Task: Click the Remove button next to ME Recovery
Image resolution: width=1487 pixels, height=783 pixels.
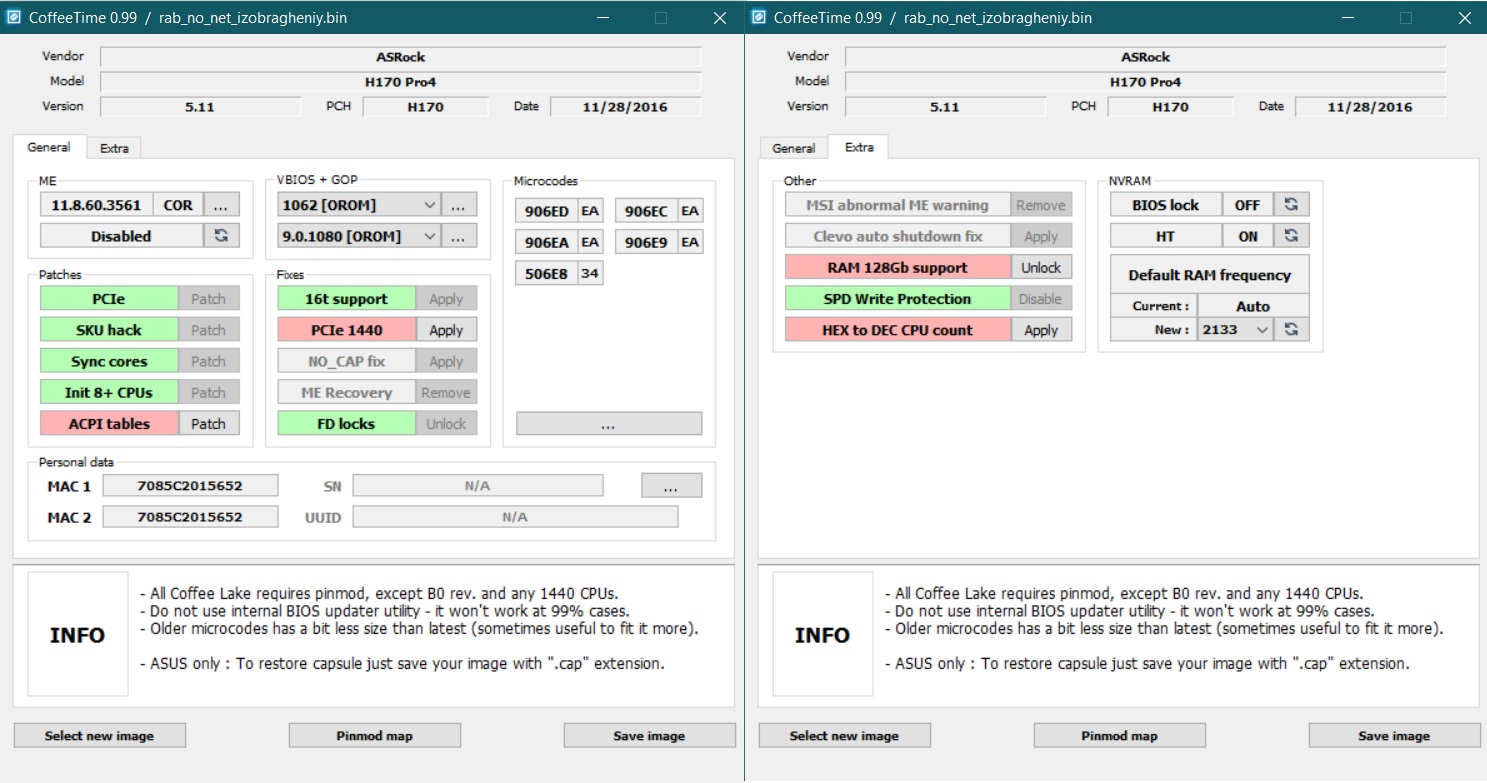Action: coord(446,392)
